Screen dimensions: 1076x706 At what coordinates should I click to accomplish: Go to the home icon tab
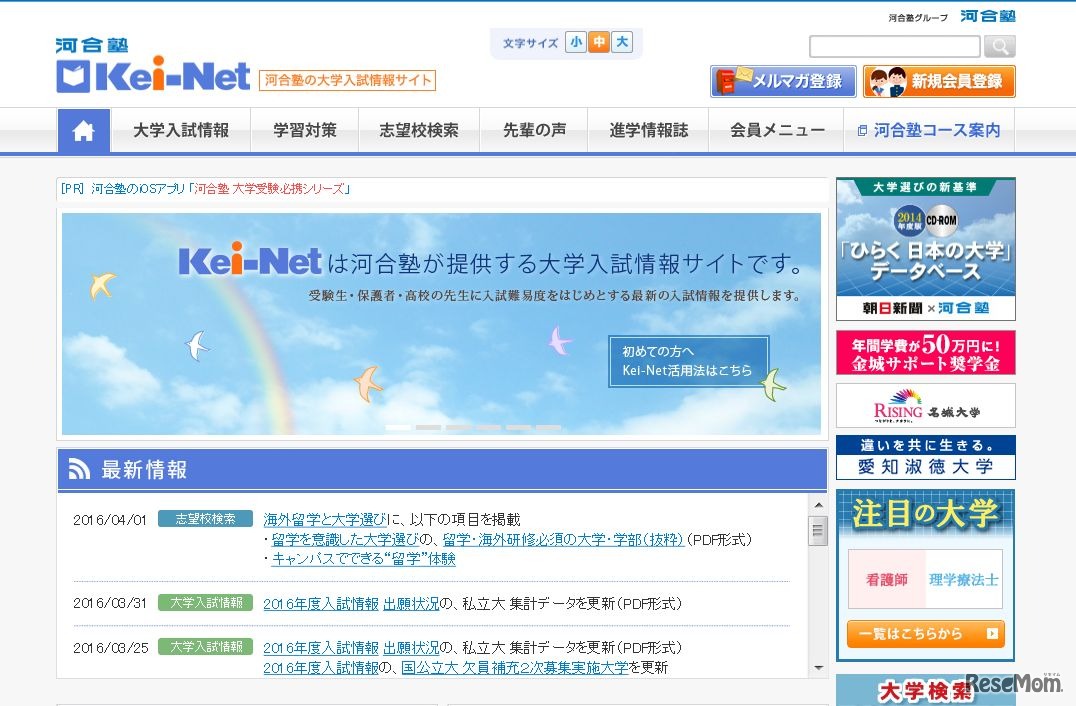tap(84, 130)
